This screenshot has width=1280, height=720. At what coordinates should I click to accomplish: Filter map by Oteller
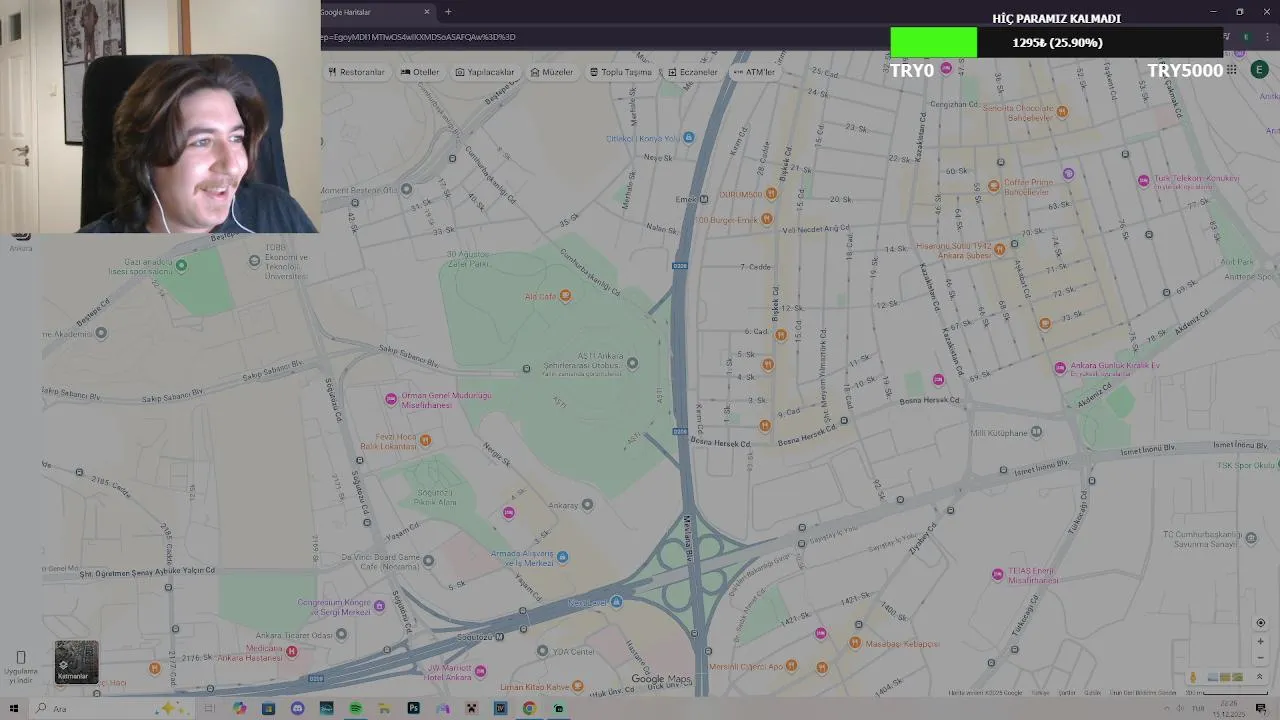pos(420,72)
